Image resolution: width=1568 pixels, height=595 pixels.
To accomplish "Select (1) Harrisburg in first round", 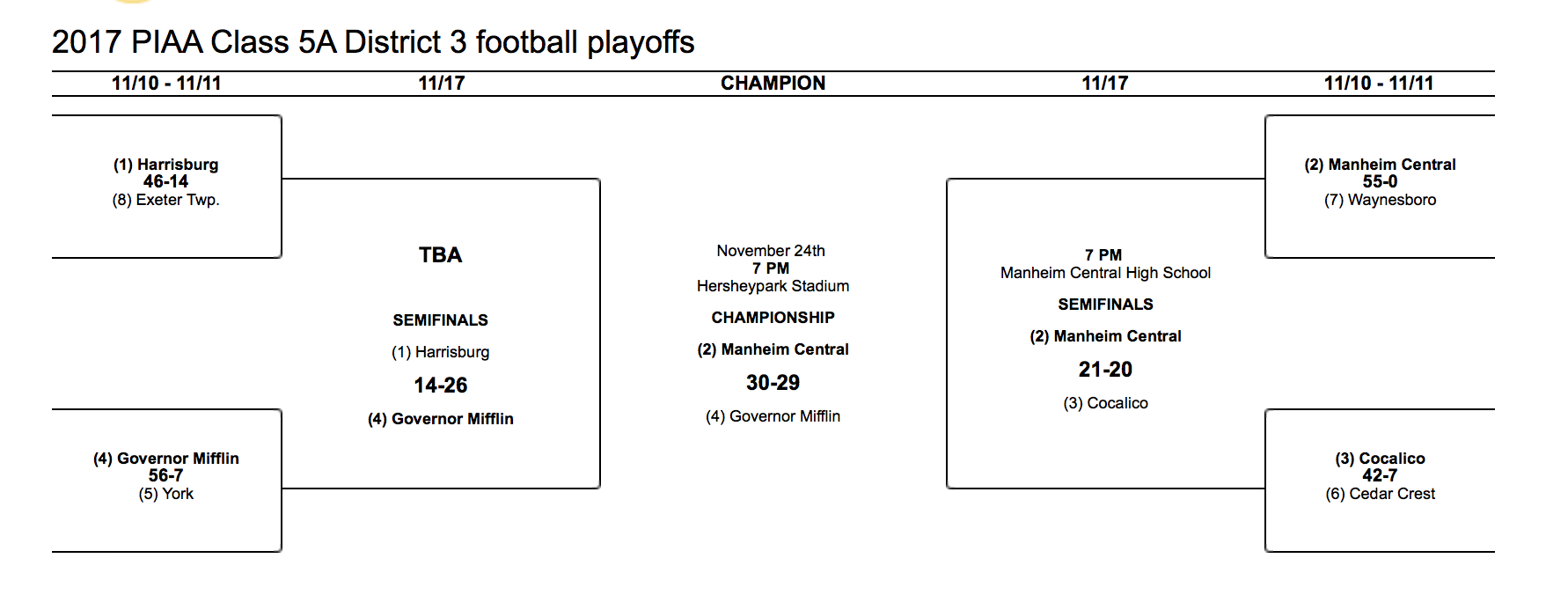I will coord(165,165).
